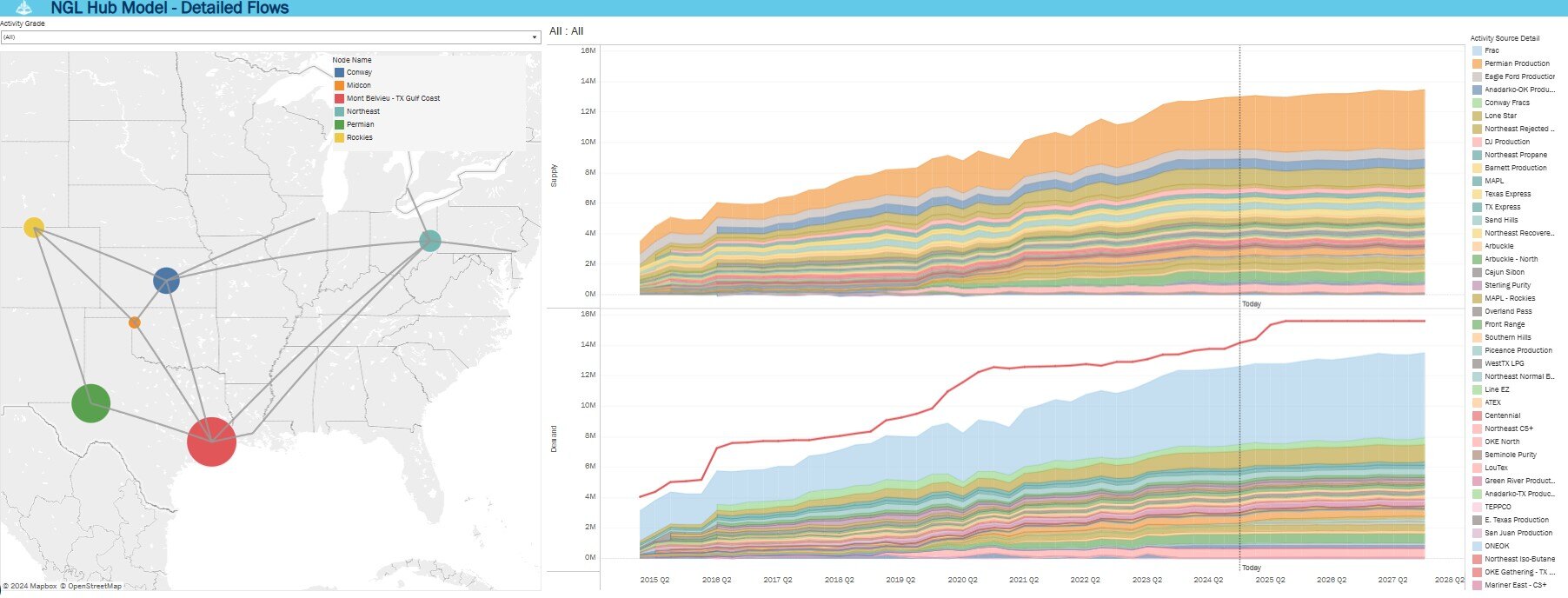Select Cajun Sibon legend entry
1568x598 pixels.
1505,272
